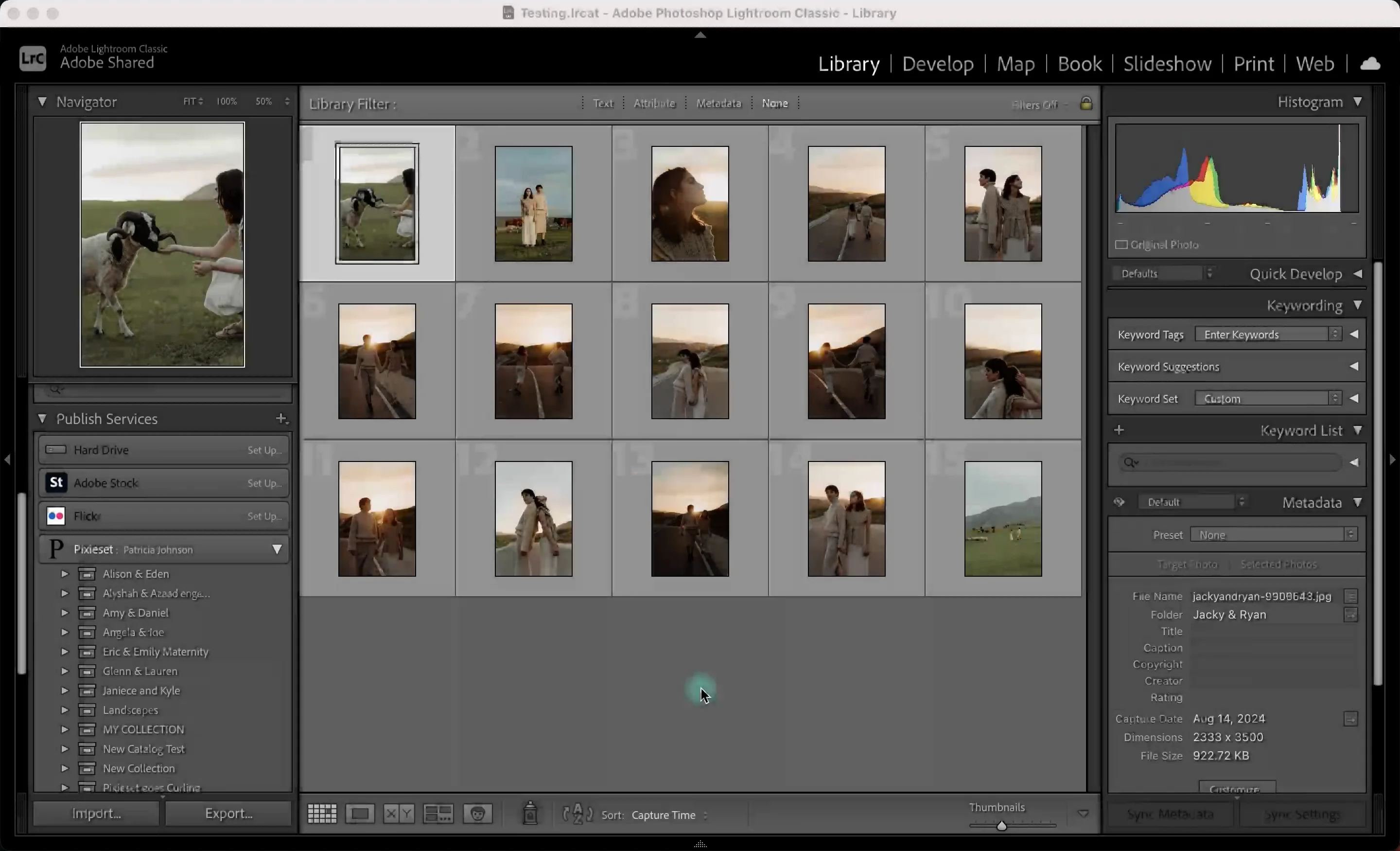
Task: Expand the Alison & Eden collection
Action: [x=65, y=574]
